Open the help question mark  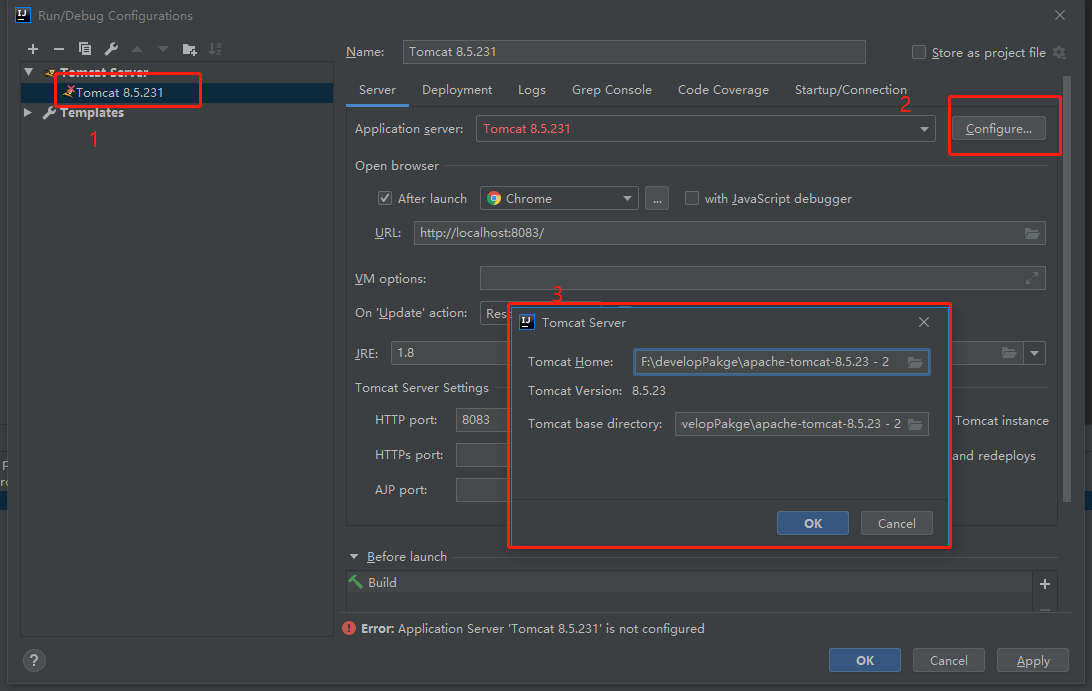33,660
